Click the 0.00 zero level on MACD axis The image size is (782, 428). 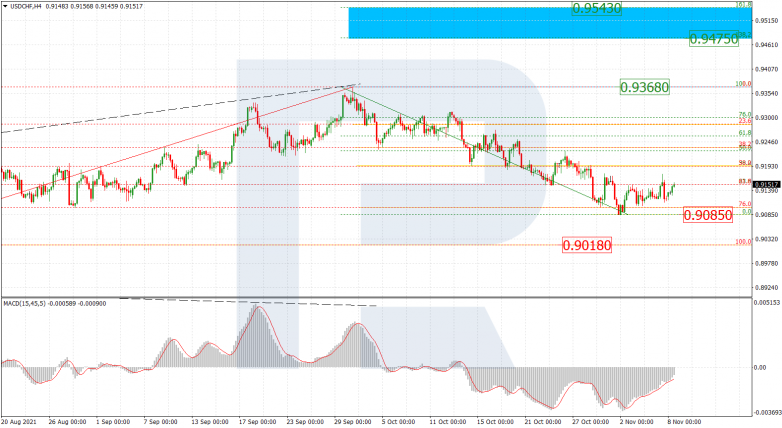click(761, 368)
